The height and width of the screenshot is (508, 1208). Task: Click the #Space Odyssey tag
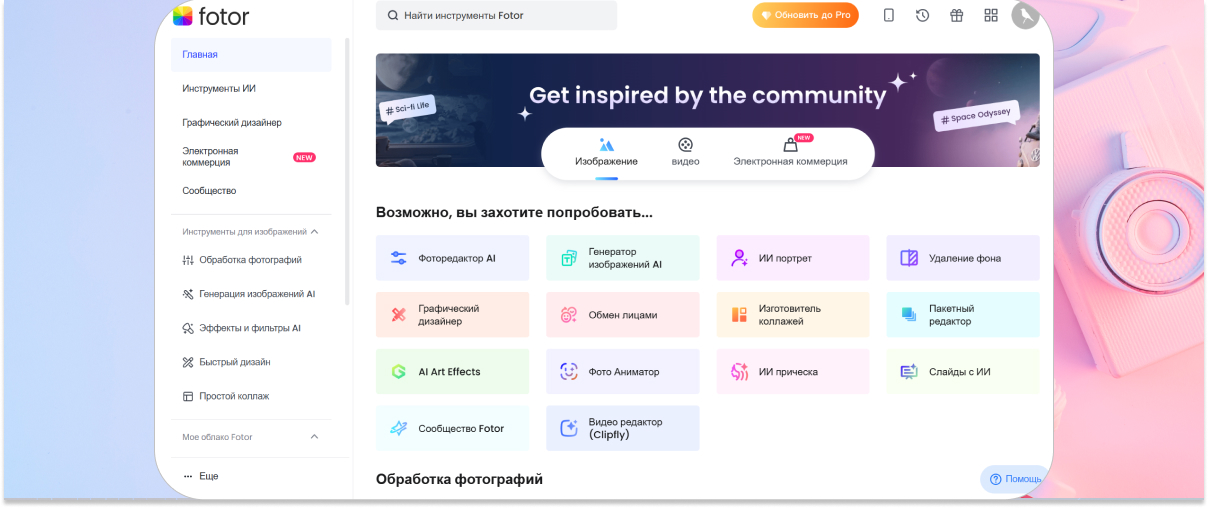[975, 116]
